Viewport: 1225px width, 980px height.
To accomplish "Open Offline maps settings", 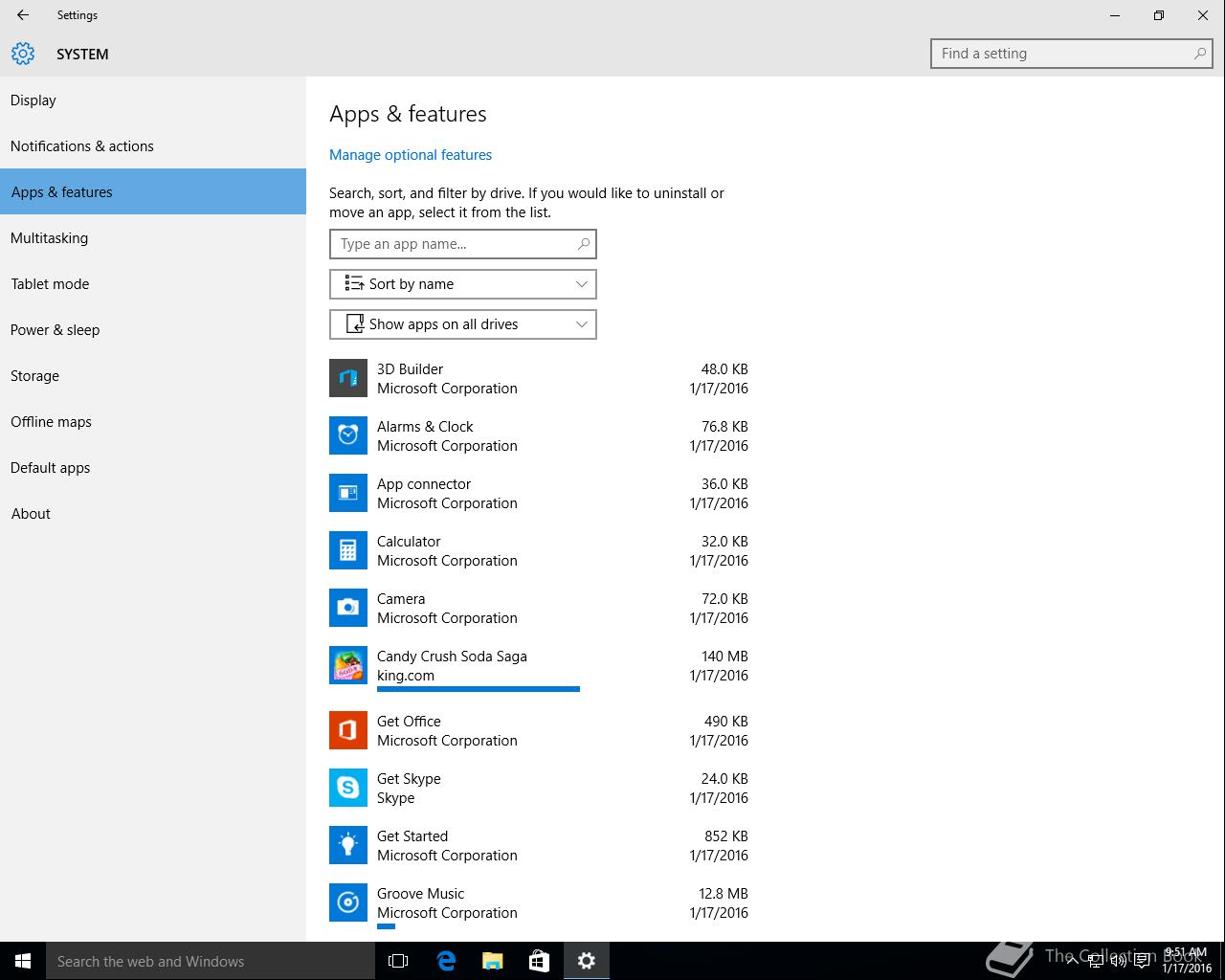I will [153, 421].
